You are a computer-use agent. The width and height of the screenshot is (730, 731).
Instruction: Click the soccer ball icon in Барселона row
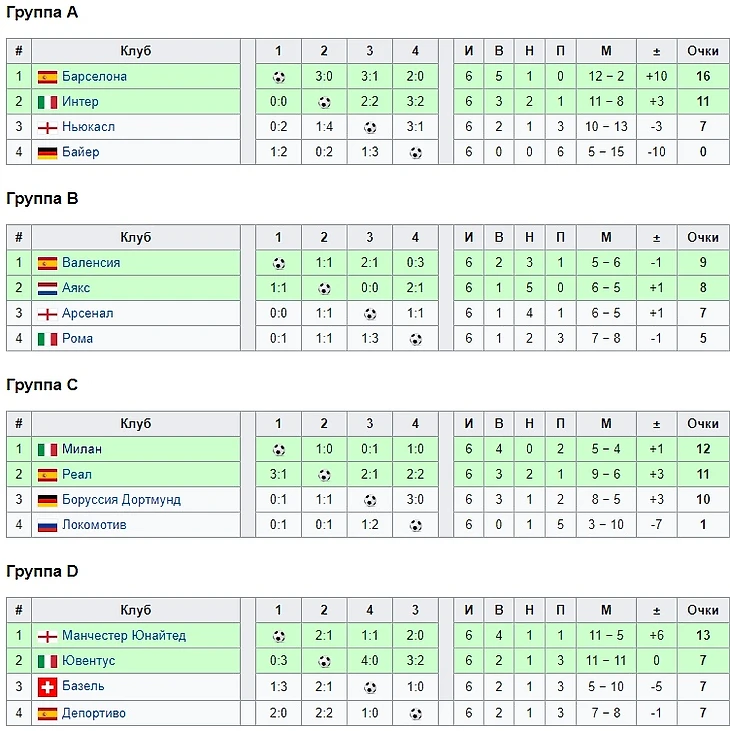[278, 76]
